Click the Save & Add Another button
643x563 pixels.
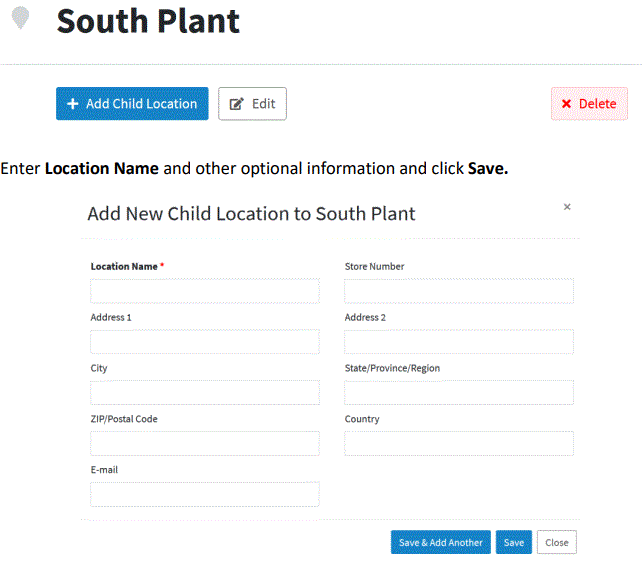tap(441, 542)
